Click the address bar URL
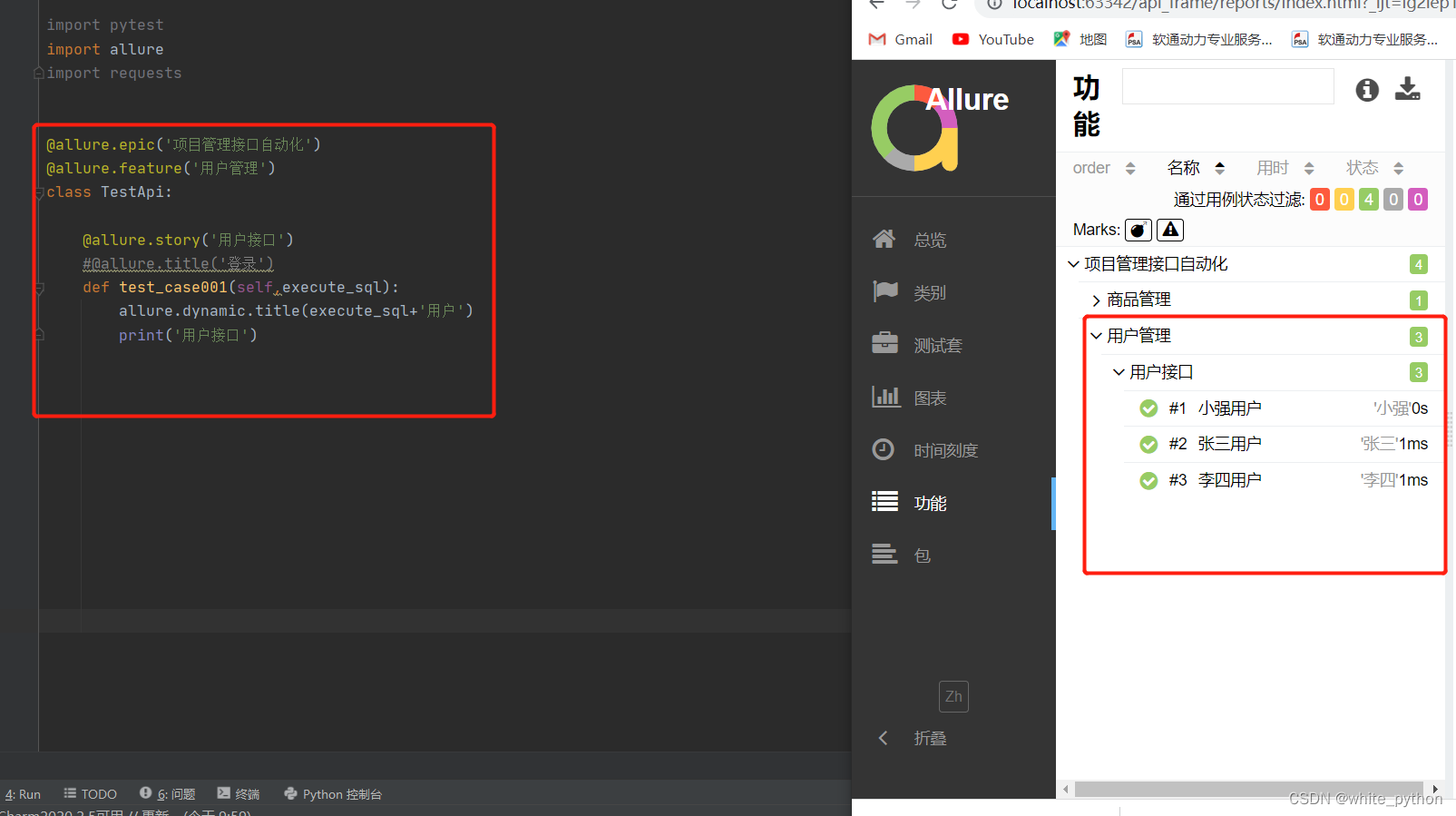Viewport: 1456px width, 816px height. tap(1234, 5)
